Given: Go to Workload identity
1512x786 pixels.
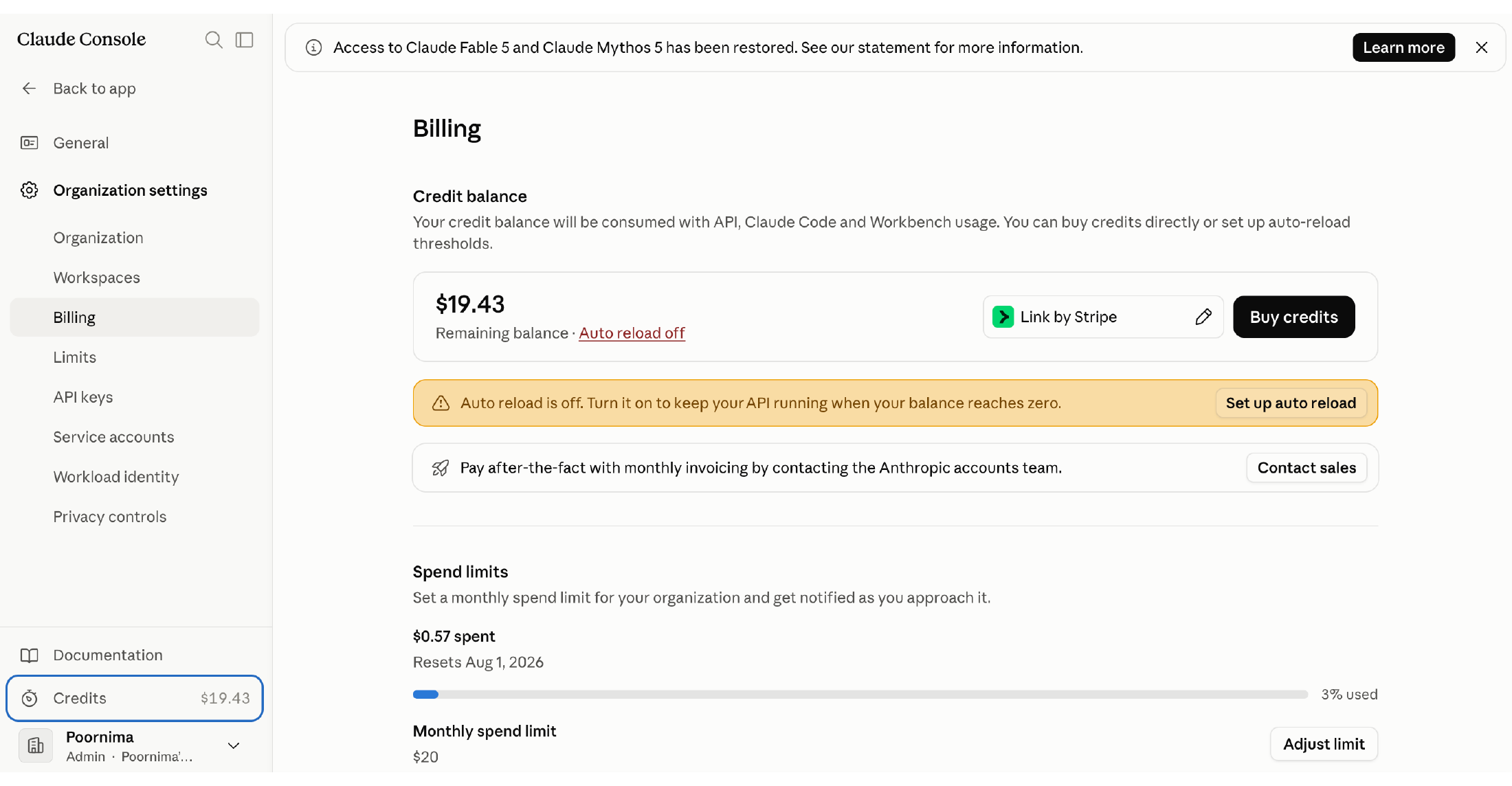Looking at the screenshot, I should (x=135, y=477).
